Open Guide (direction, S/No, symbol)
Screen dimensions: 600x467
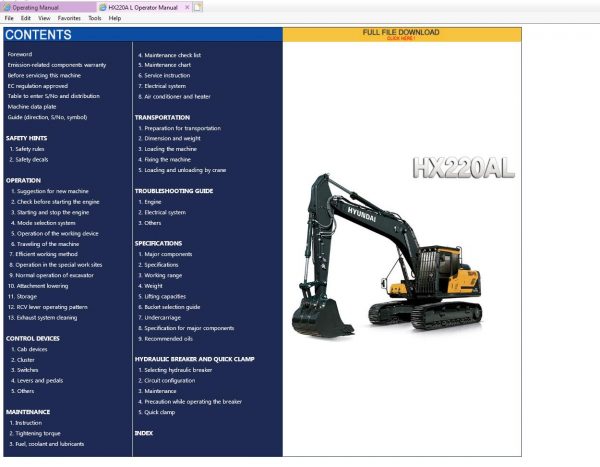click(47, 117)
